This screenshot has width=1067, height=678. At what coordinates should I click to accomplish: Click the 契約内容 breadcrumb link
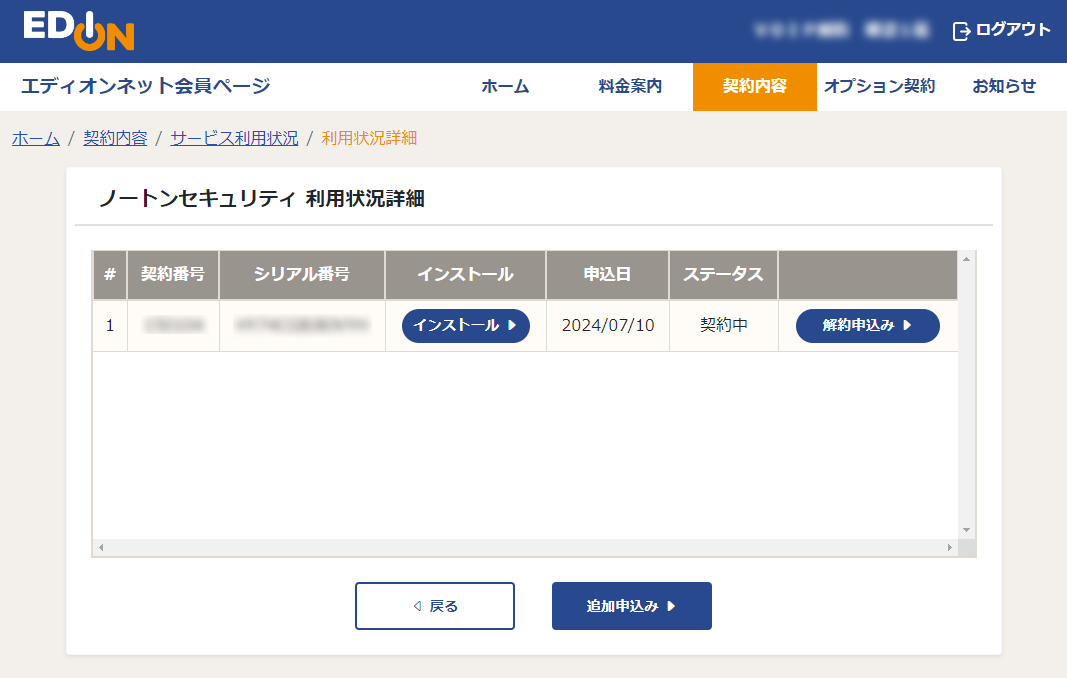[113, 139]
